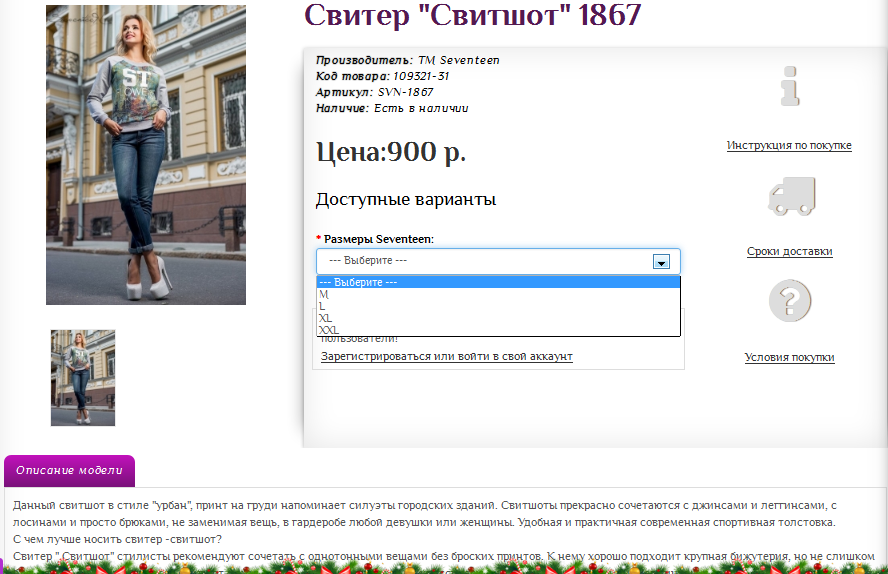Click the large product photo
Viewport: 888px width, 574px height.
pyautogui.click(x=146, y=155)
